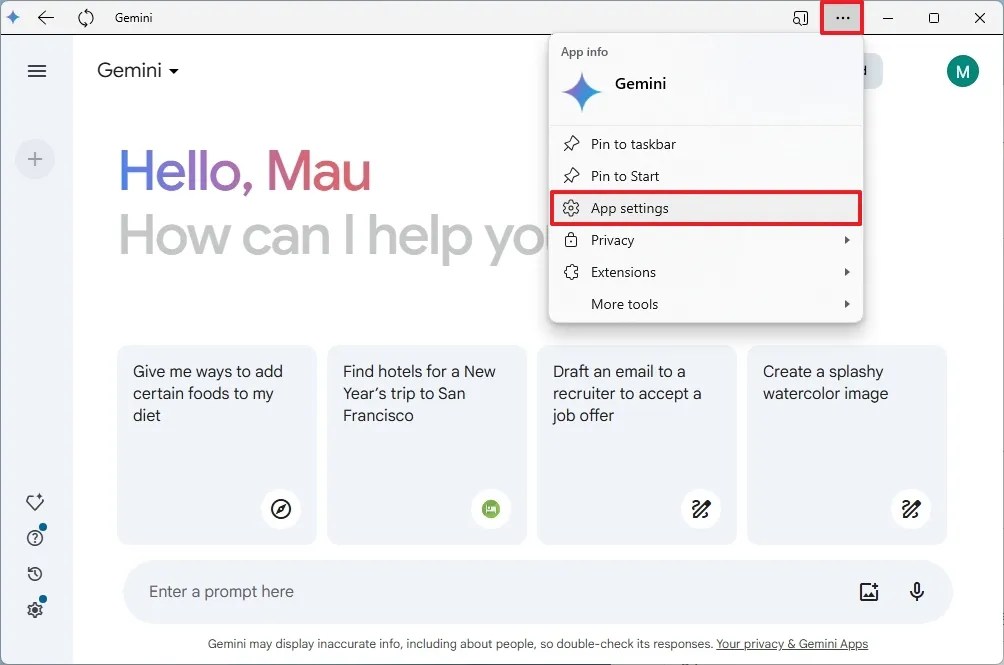Open the sidebar Settings gear icon
This screenshot has height=665, width=1004.
35,610
